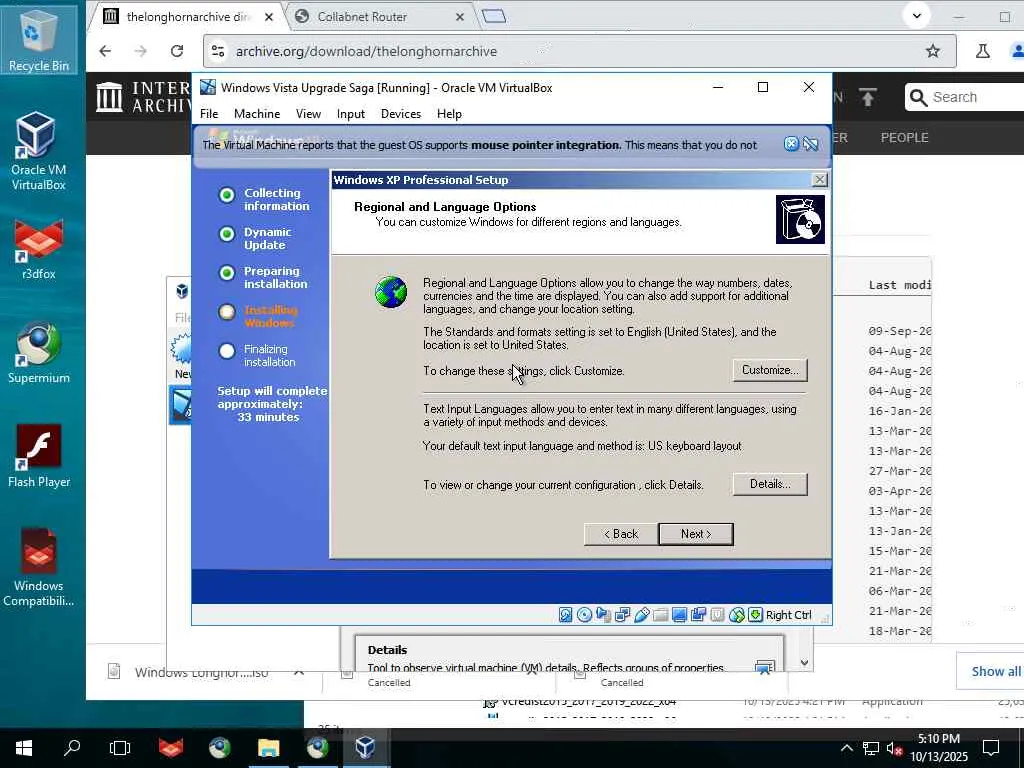Viewport: 1024px width, 768px height.
Task: Click Next in Windows XP Setup
Action: [696, 534]
